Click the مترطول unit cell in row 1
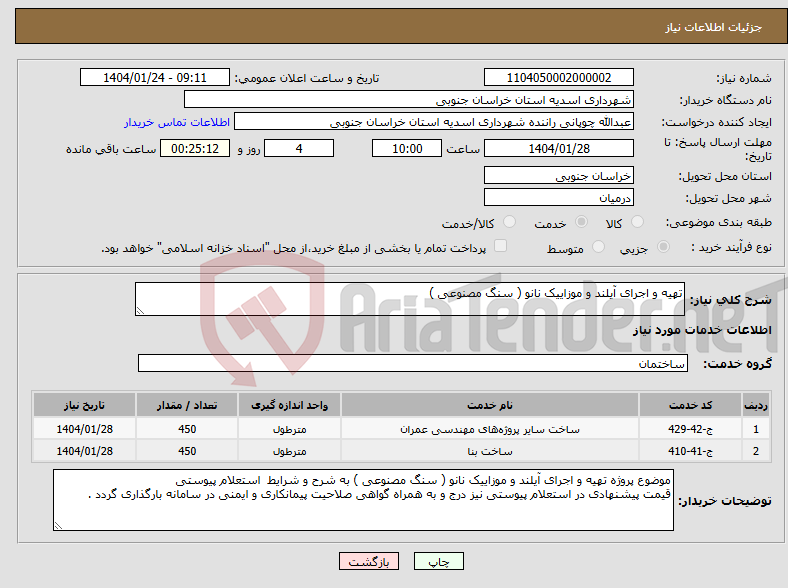 289,429
